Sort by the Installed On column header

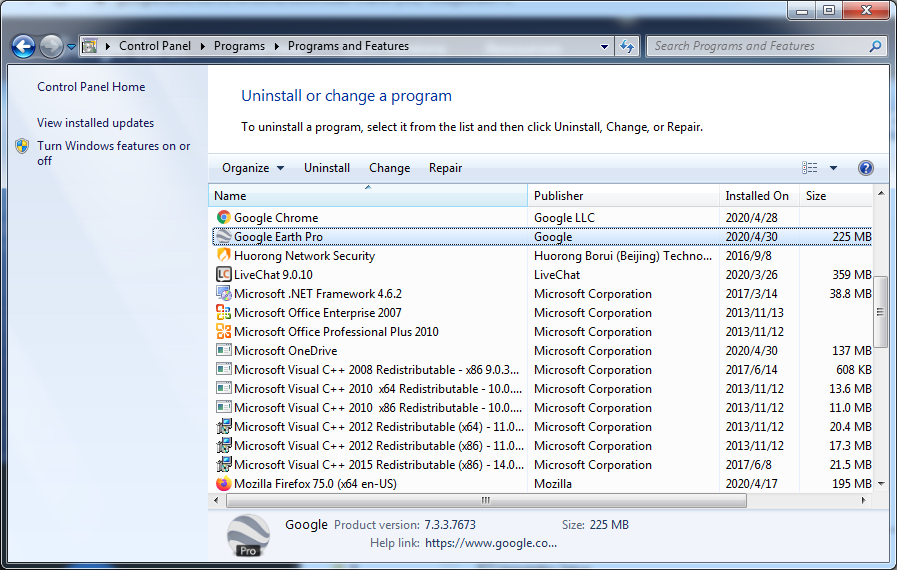coord(759,195)
